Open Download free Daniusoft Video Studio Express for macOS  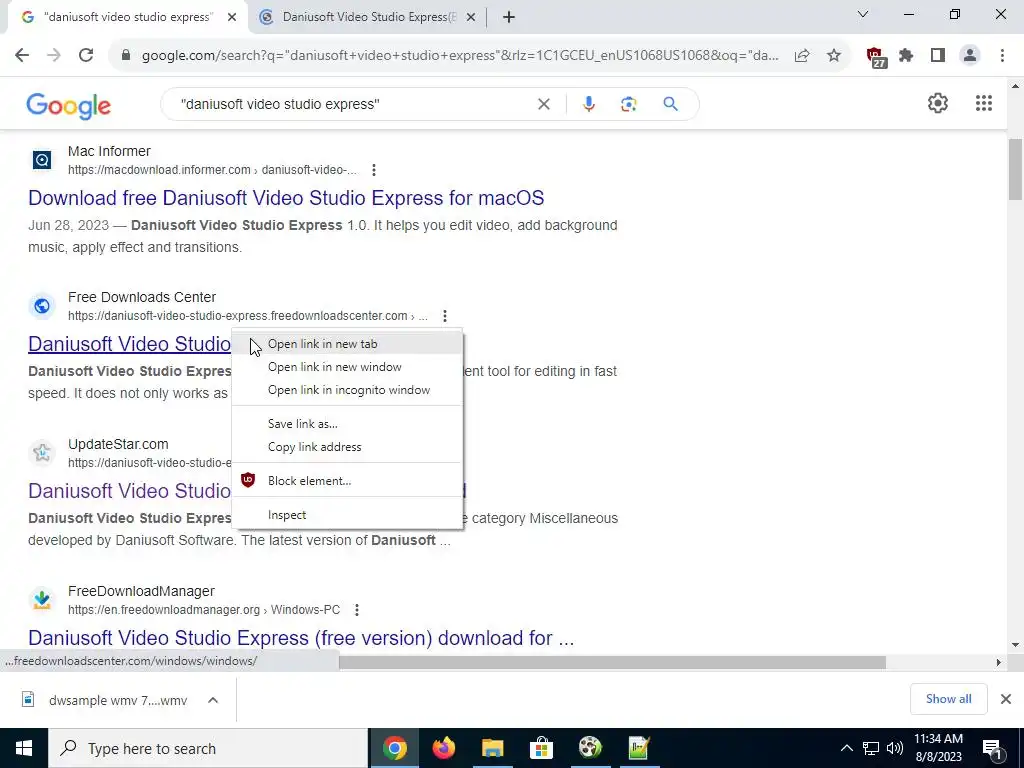tap(286, 198)
